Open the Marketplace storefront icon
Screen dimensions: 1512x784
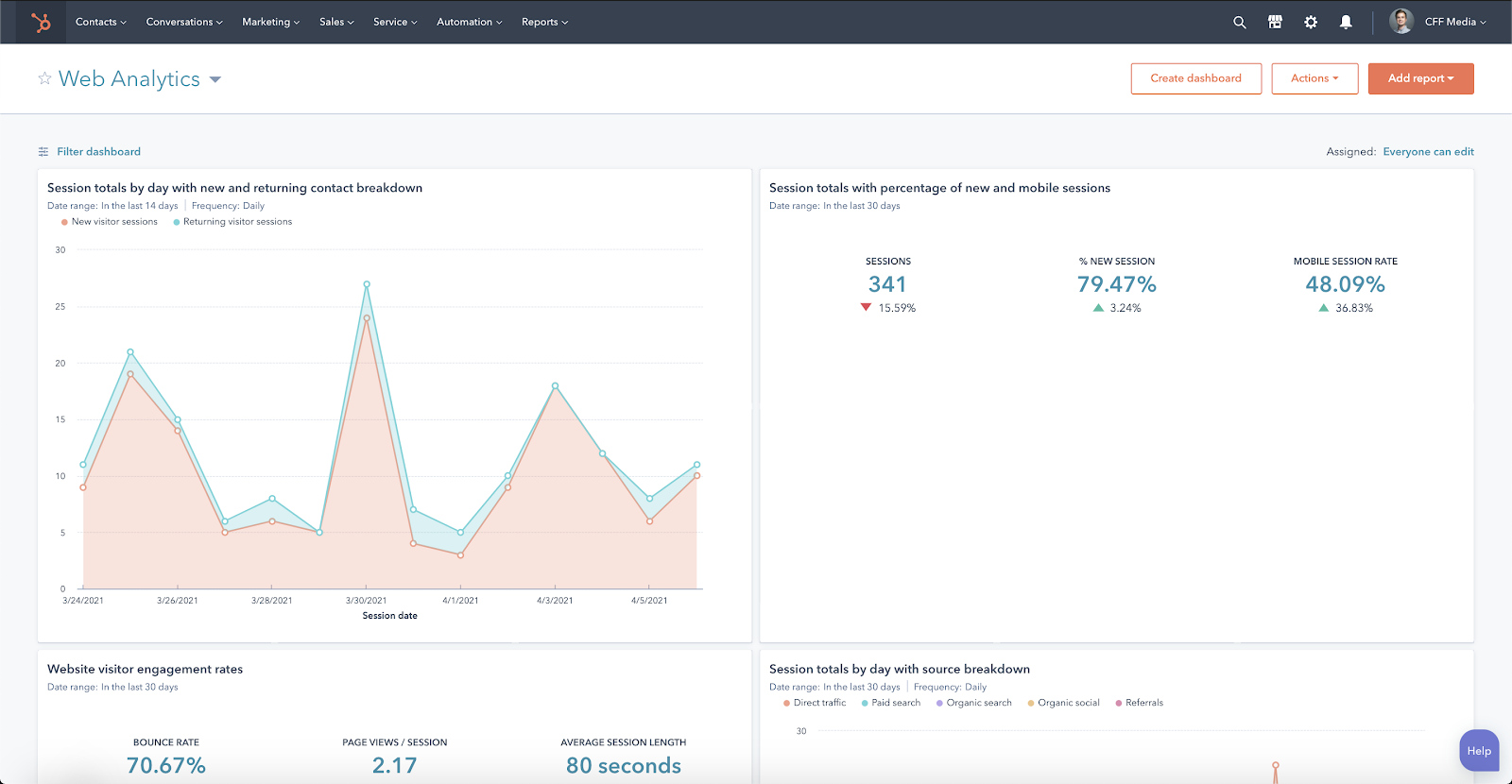tap(1275, 22)
